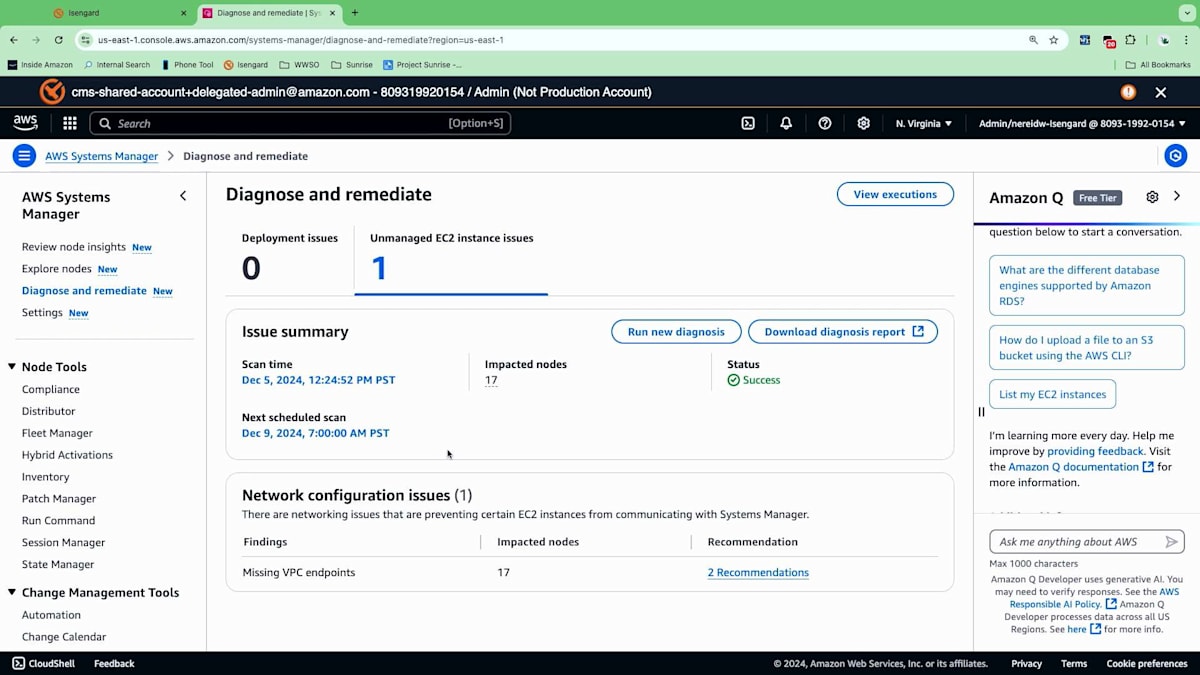Dismiss the Isengard account banner
Image resolution: width=1200 pixels, height=675 pixels.
1160,92
